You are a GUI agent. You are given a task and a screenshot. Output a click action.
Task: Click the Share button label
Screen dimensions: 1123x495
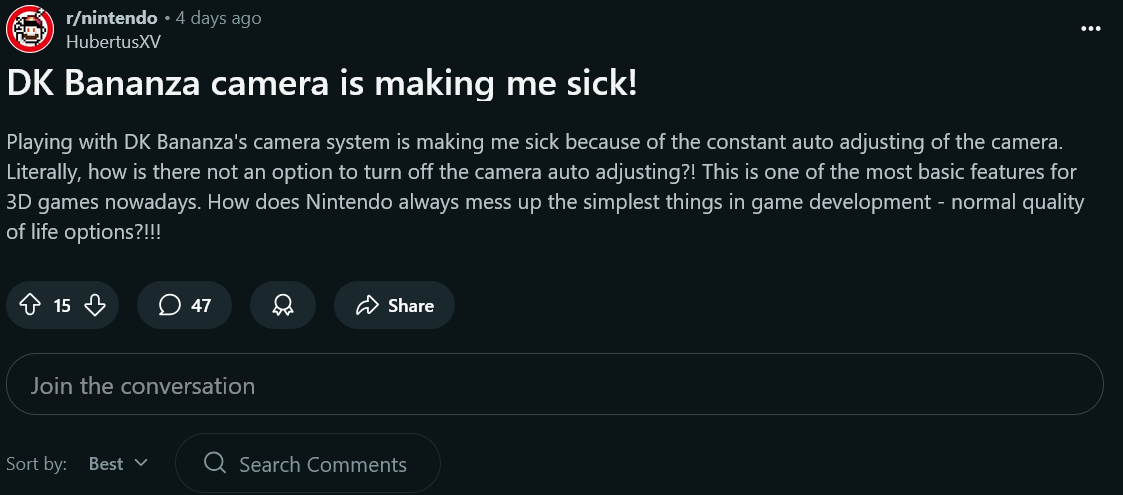click(410, 306)
